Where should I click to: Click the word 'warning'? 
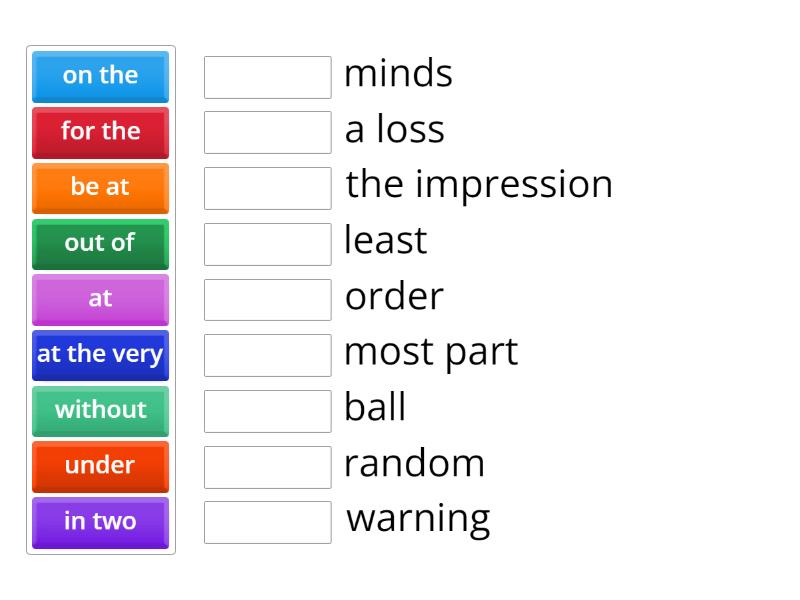[x=417, y=517]
